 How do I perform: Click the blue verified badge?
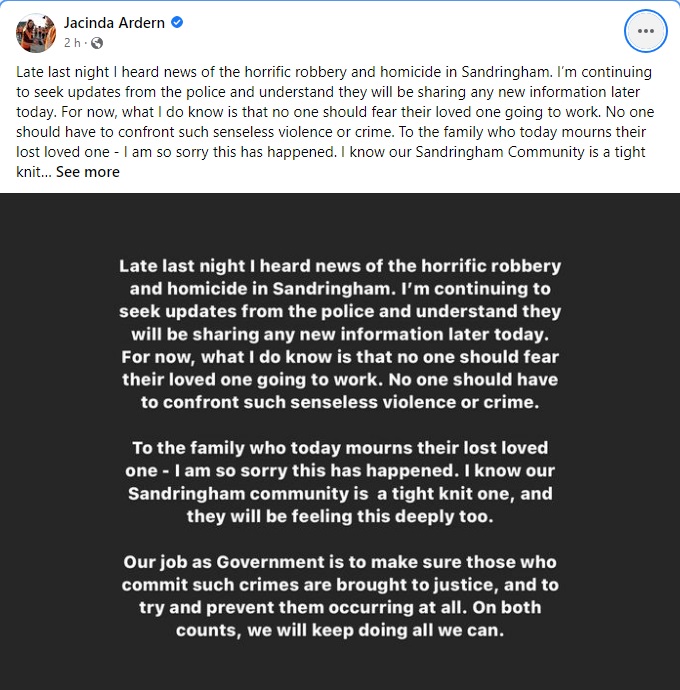point(177,23)
